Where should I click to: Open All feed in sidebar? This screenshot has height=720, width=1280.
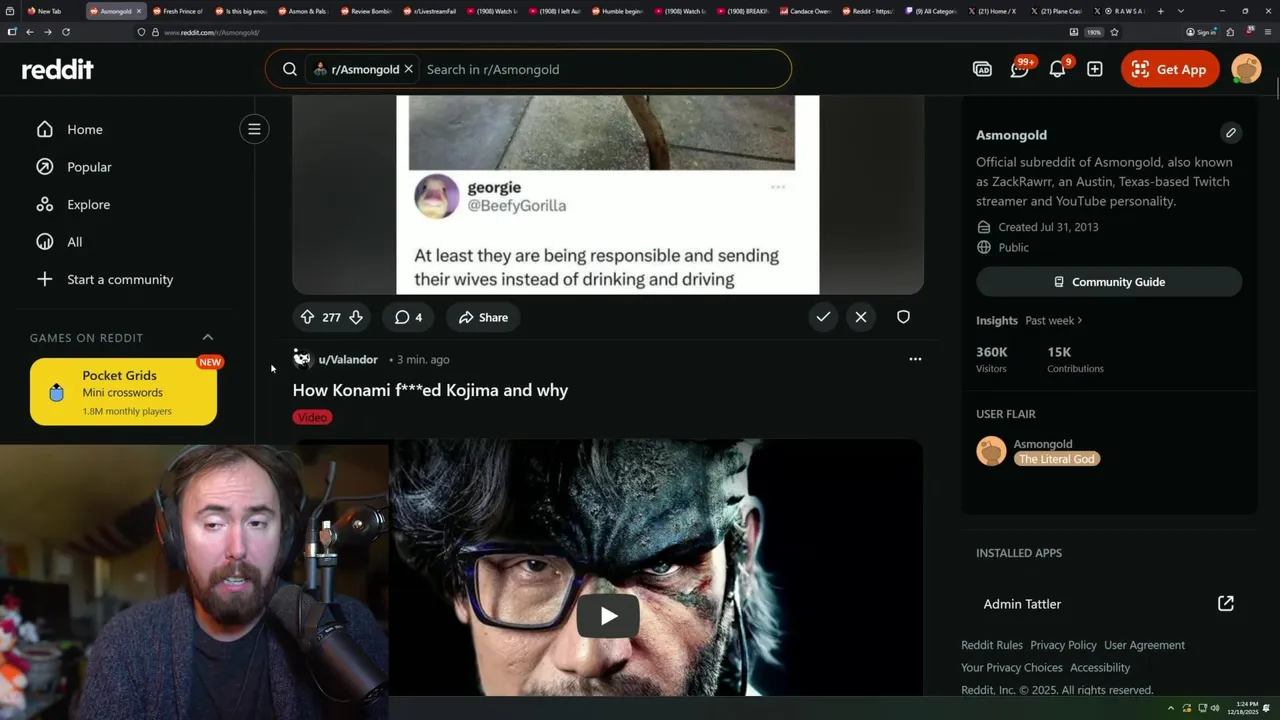[x=74, y=242]
